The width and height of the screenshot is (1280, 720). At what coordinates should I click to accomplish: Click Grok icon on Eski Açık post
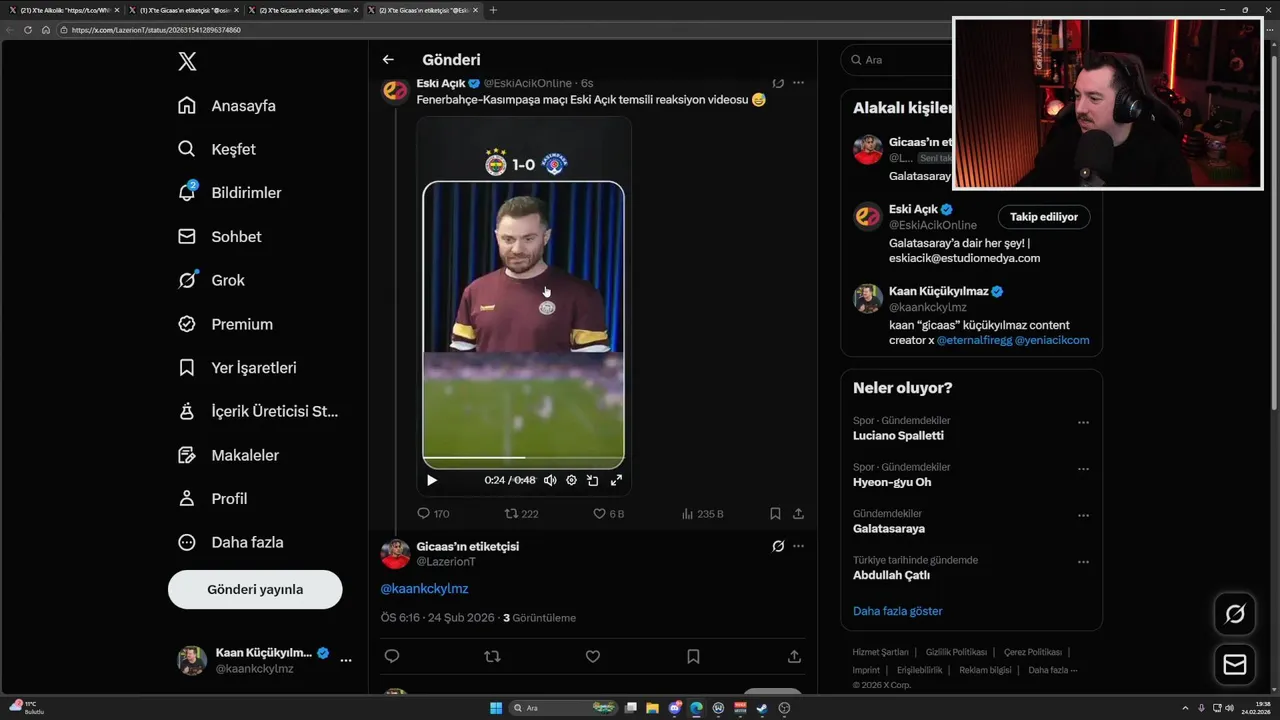click(x=778, y=83)
